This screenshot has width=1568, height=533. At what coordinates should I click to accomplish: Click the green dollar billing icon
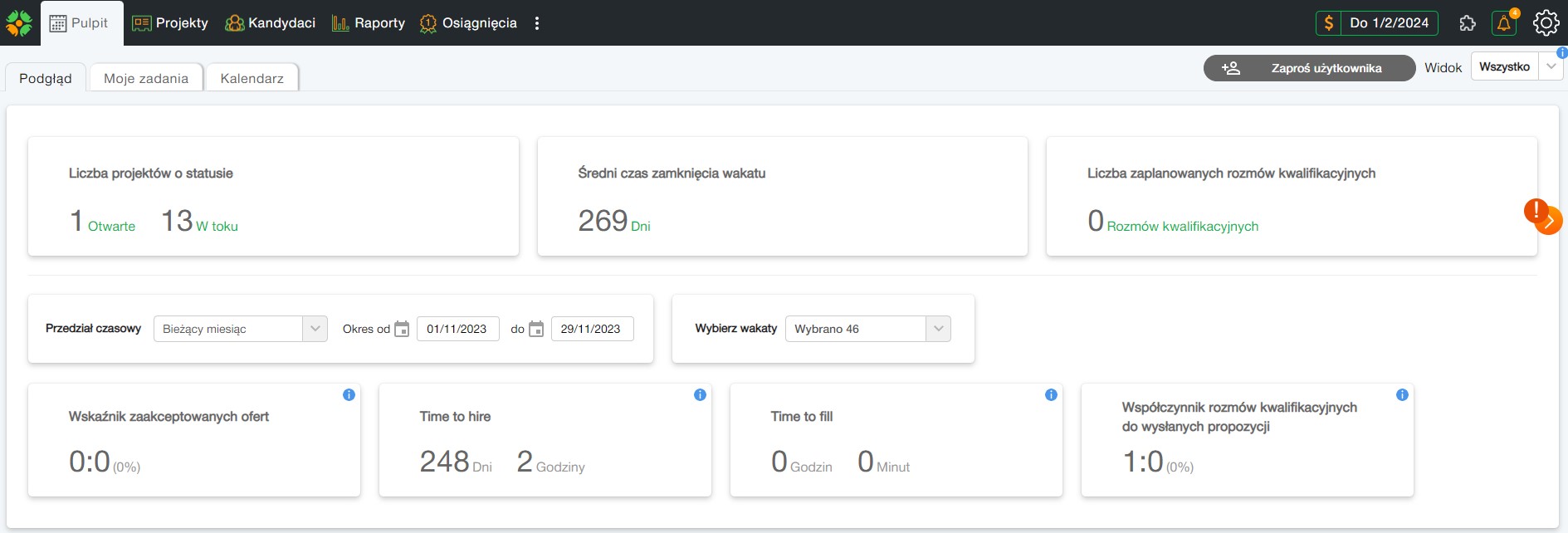click(x=1328, y=23)
